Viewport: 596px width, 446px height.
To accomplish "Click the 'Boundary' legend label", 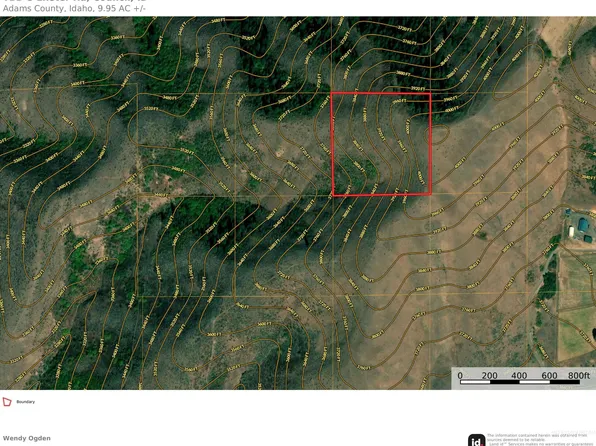I will pos(25,402).
